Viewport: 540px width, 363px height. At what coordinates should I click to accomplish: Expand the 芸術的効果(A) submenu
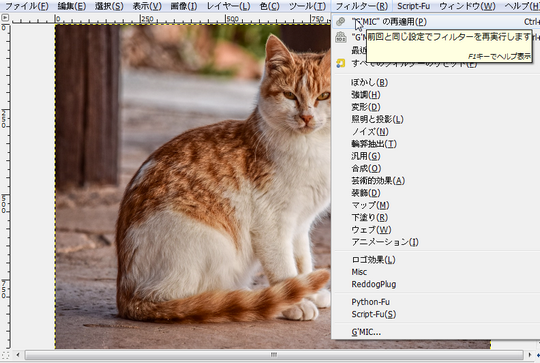point(436,180)
